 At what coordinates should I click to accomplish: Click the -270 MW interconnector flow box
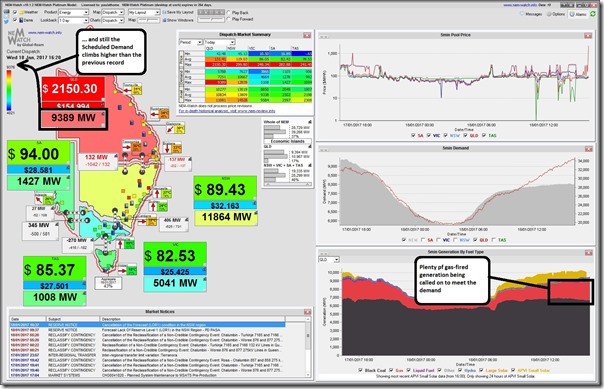(78, 245)
